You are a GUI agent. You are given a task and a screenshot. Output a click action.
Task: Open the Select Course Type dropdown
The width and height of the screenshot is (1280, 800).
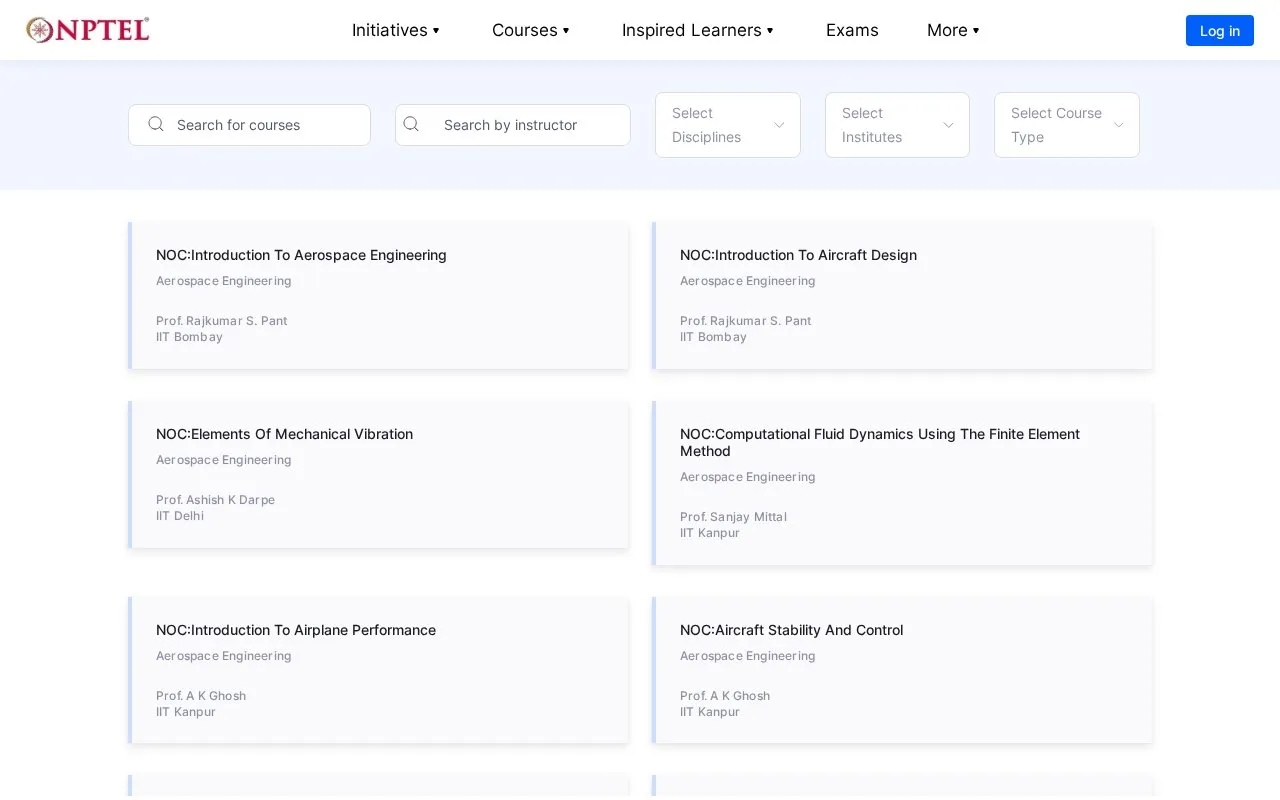click(x=1067, y=125)
